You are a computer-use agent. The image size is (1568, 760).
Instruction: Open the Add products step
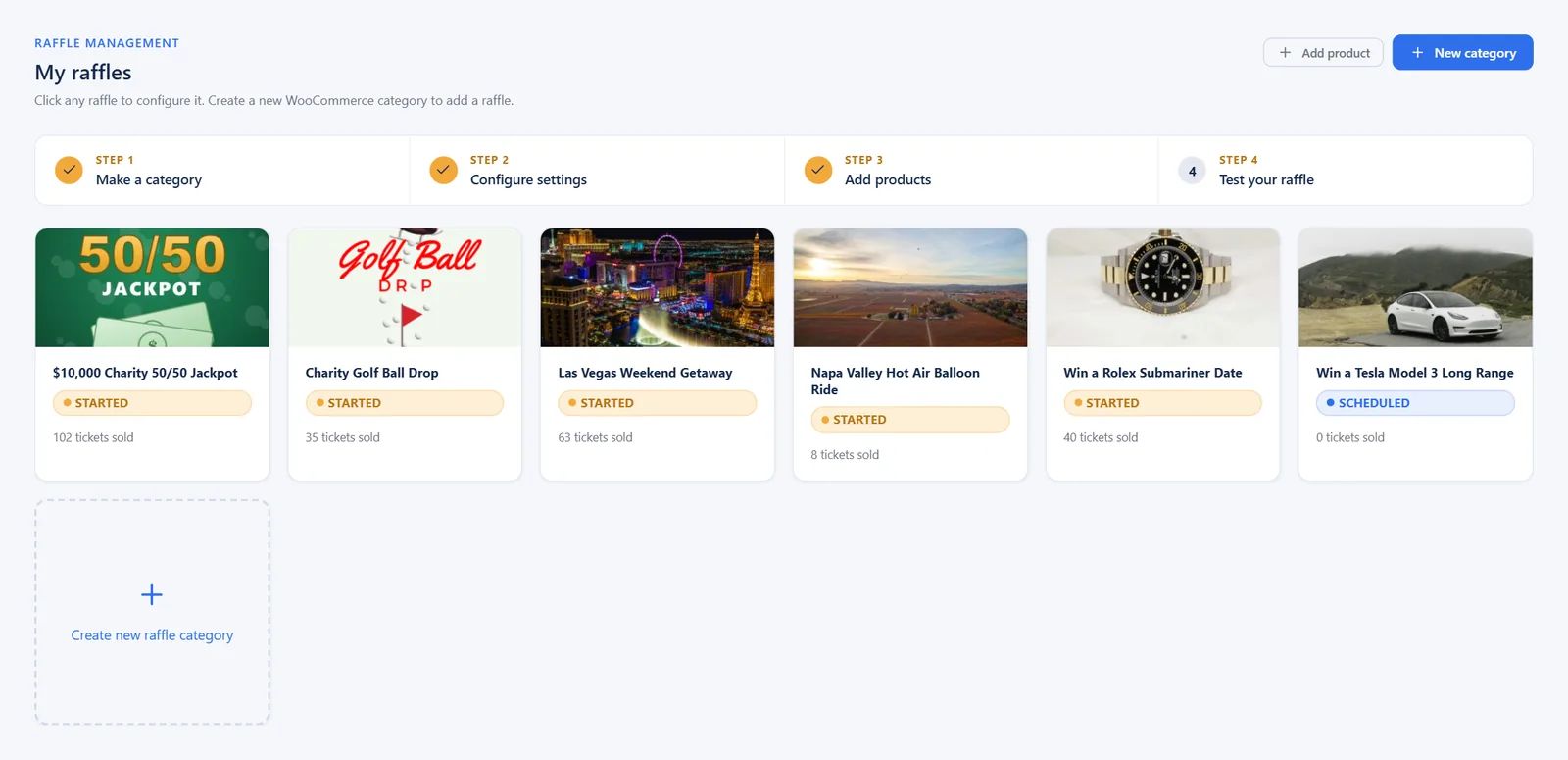971,171
